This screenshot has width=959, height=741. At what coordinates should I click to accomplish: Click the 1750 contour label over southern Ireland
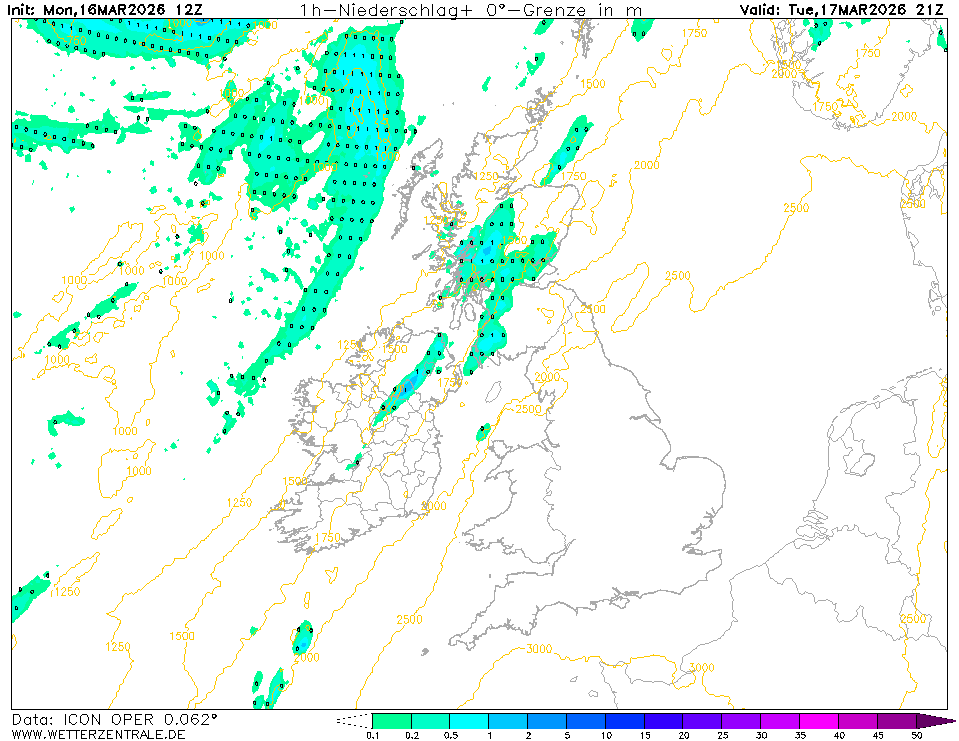[x=329, y=538]
